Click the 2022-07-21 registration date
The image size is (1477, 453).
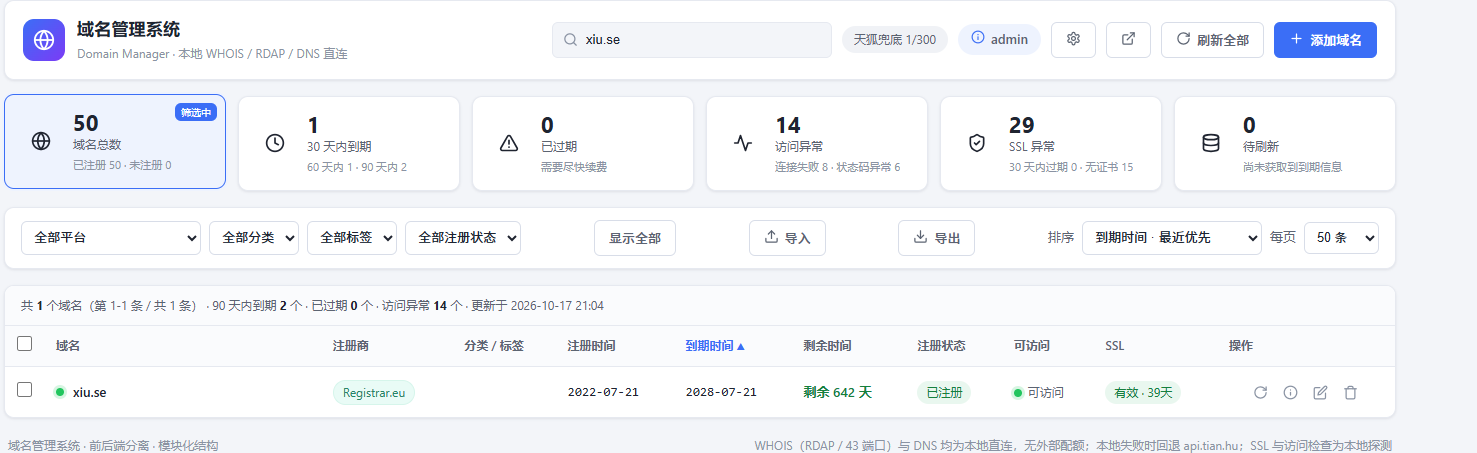pyautogui.click(x=603, y=392)
